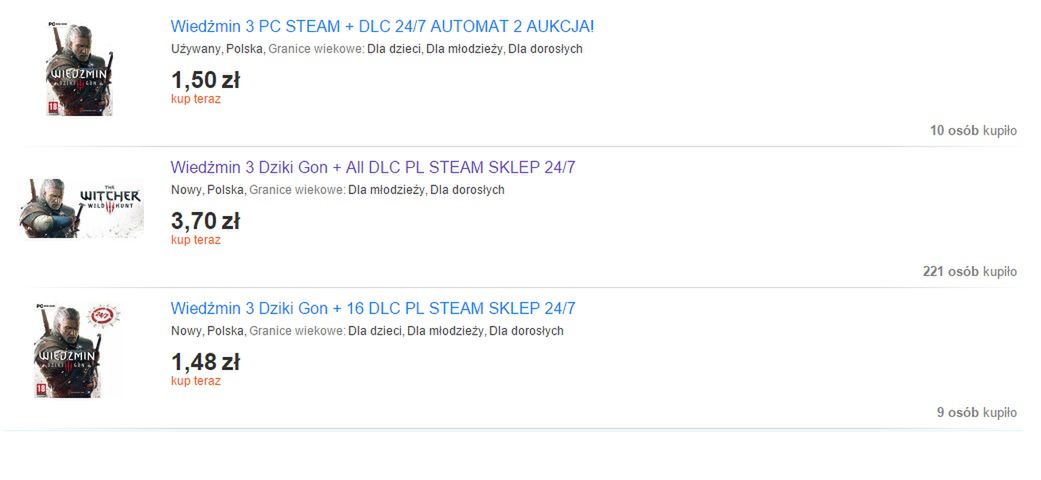Open the 'Wiedźmin 3 Dziki Gon + All DLC' listing title
The width and height of the screenshot is (1041, 480).
pyautogui.click(x=373, y=167)
